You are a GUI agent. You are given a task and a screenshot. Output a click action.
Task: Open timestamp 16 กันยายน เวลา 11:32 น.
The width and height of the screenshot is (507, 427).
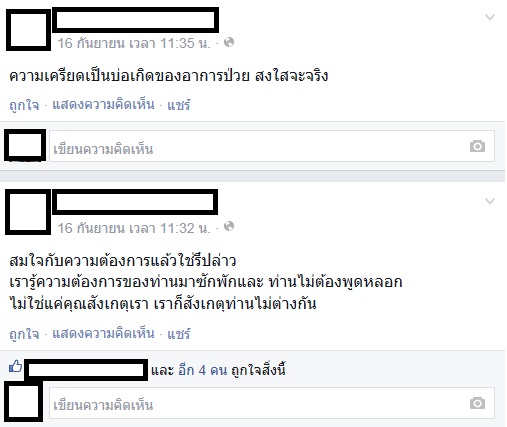pos(134,228)
